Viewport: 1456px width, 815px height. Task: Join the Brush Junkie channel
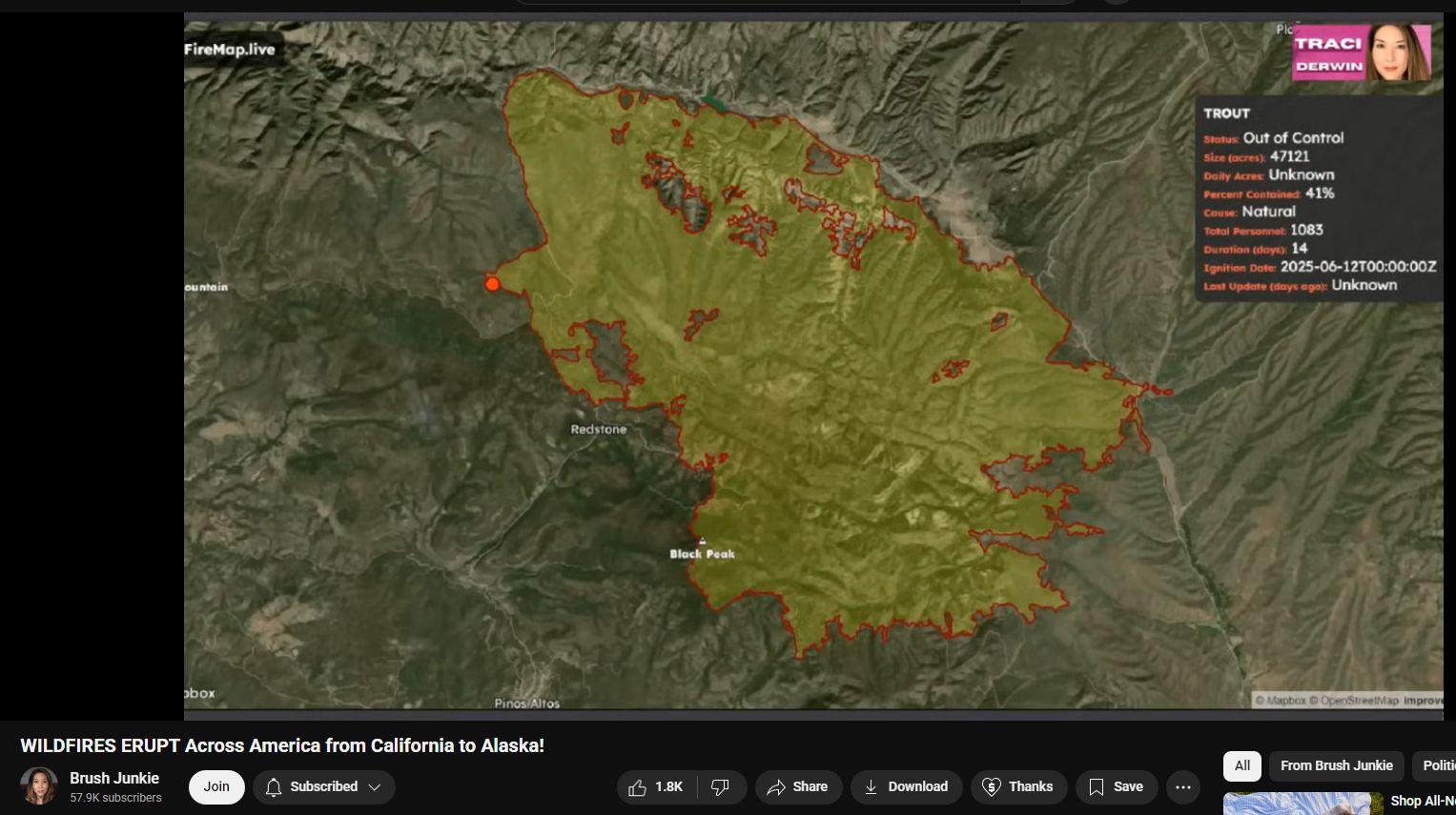[216, 786]
